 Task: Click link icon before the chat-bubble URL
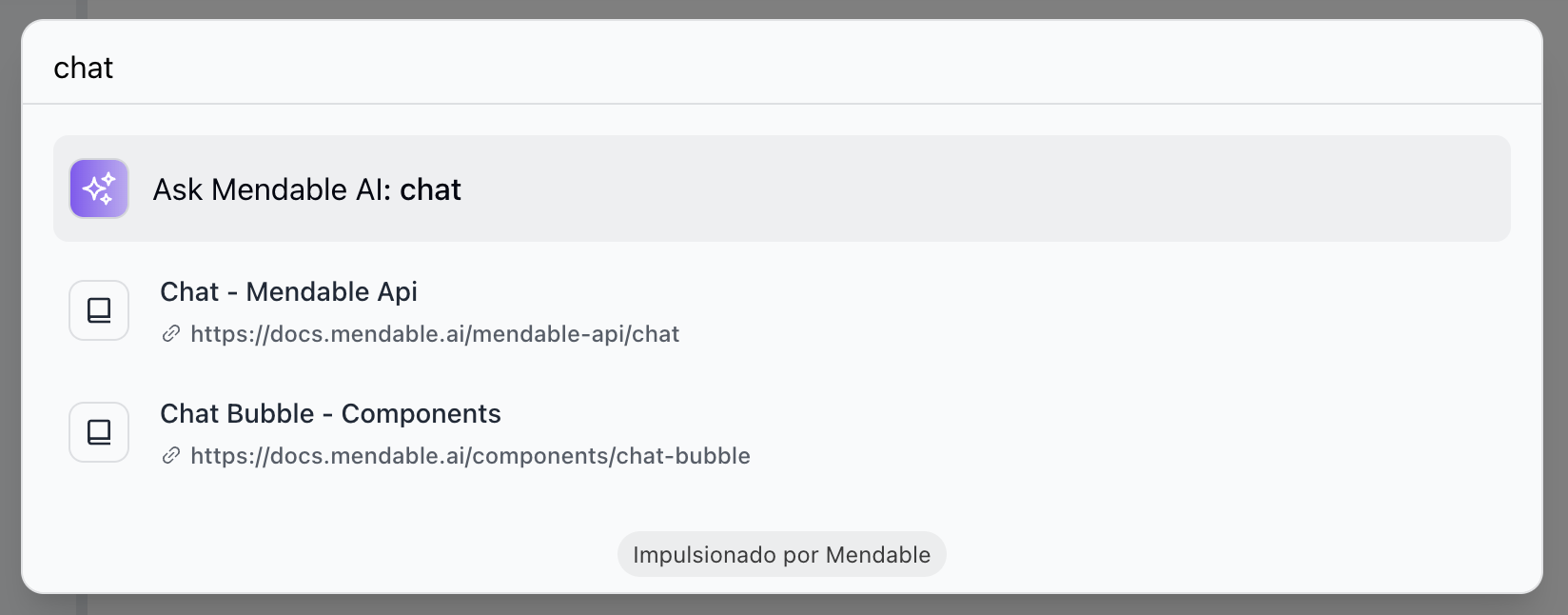point(171,456)
